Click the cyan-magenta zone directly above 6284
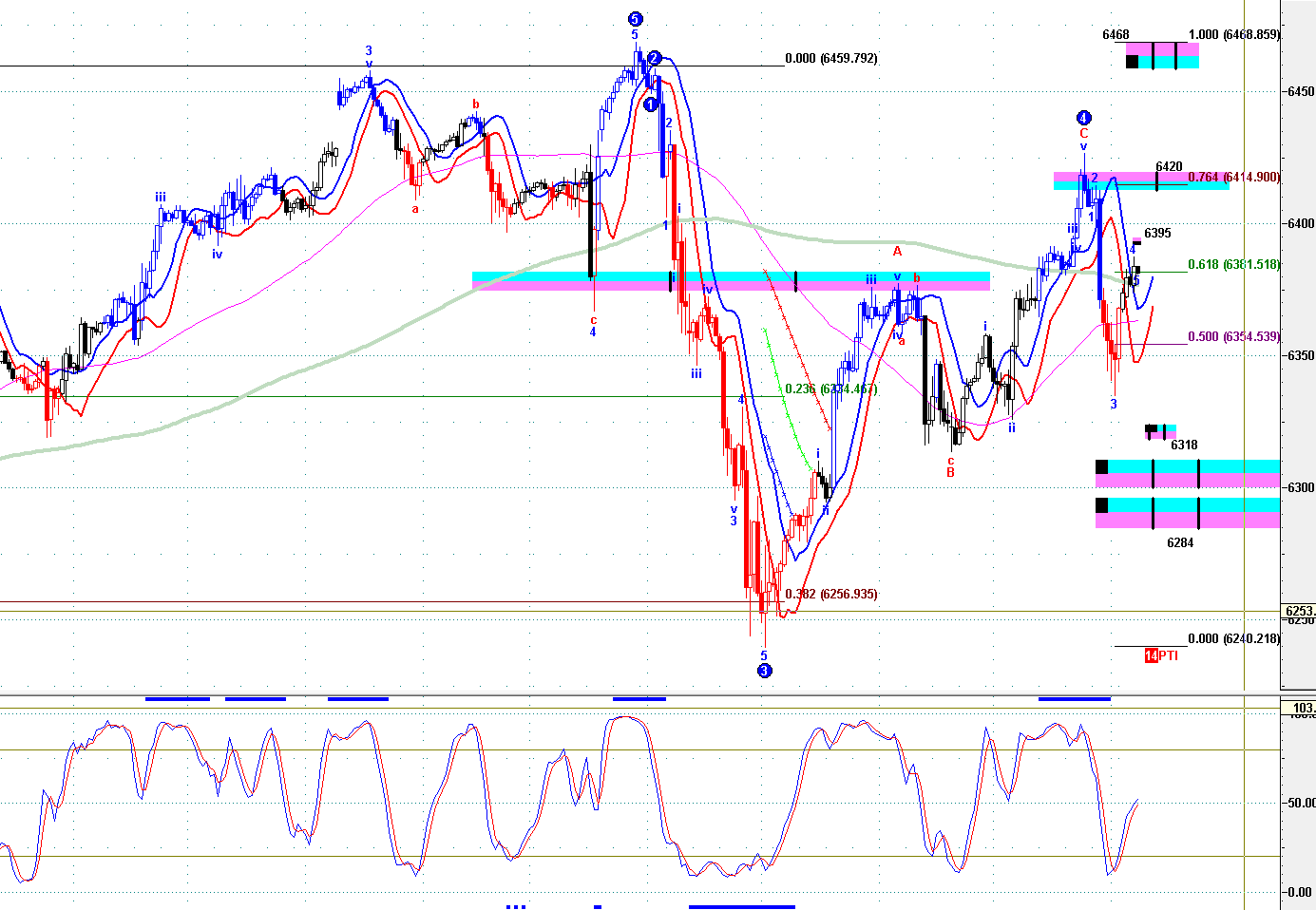 (x=1188, y=513)
